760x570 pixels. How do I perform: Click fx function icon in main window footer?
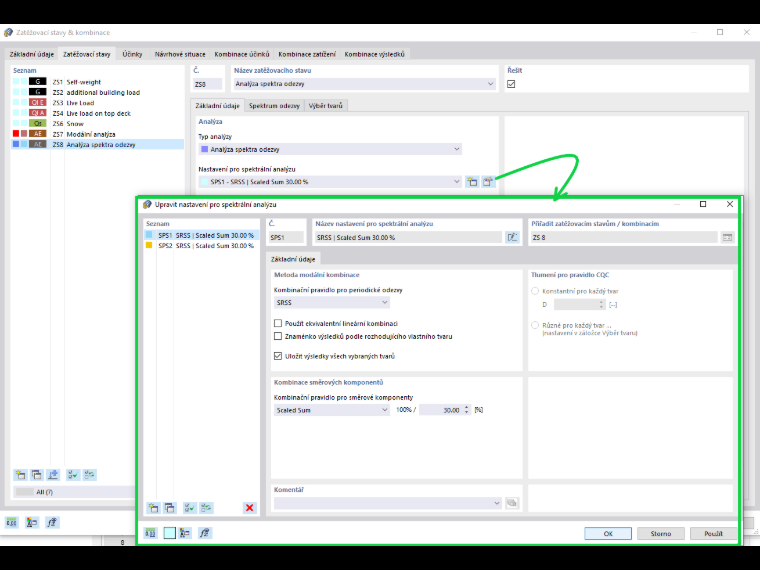(x=52, y=522)
